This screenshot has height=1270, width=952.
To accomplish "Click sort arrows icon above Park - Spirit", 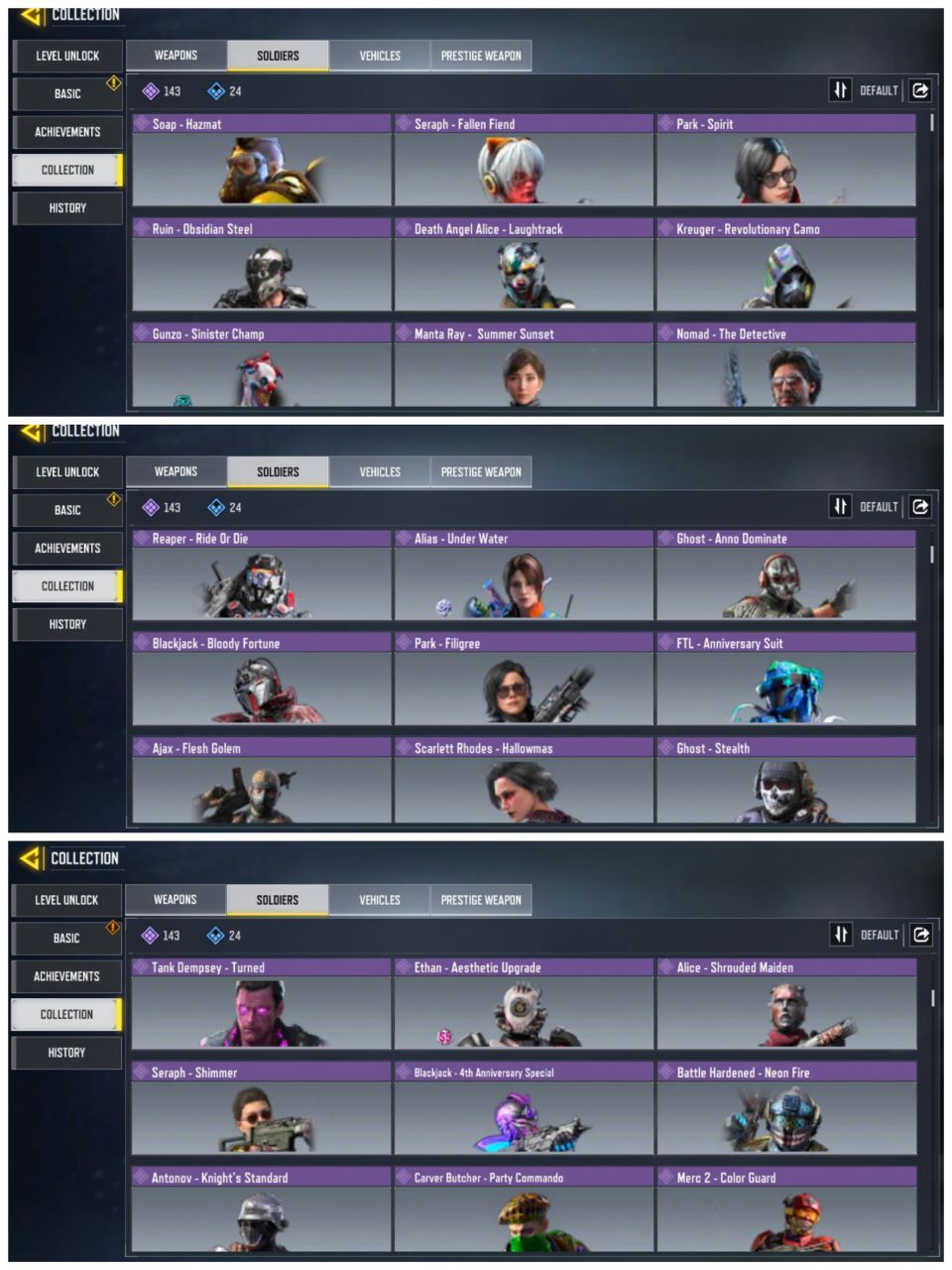I will click(840, 90).
